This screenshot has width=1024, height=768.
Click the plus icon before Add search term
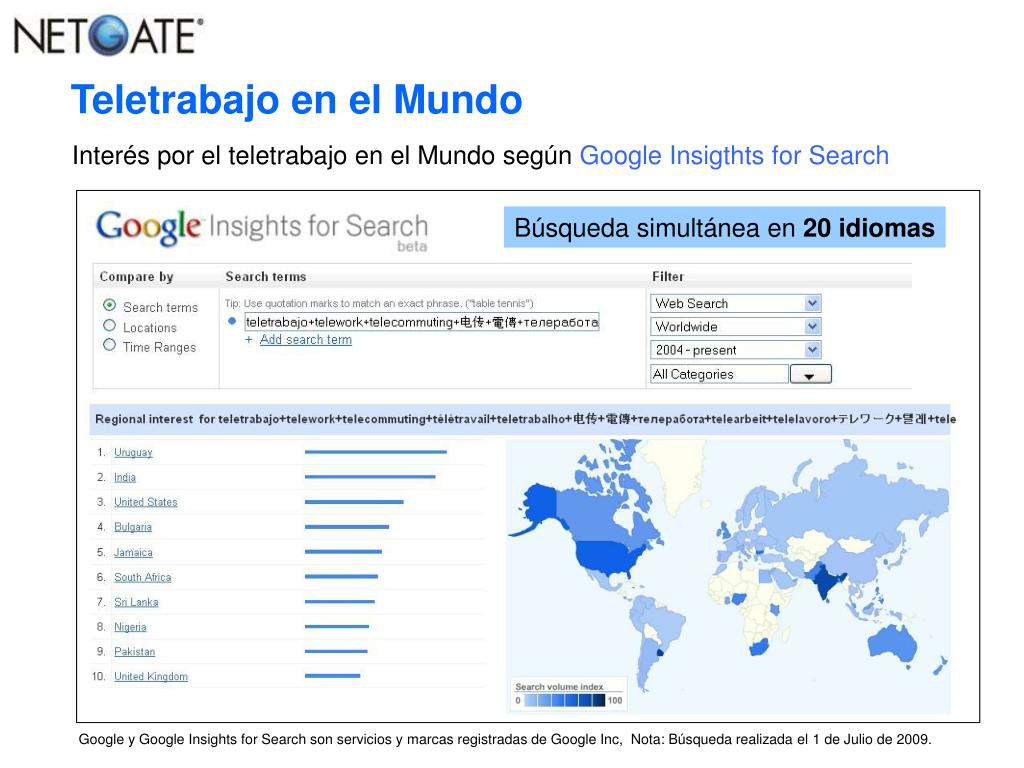coord(248,340)
